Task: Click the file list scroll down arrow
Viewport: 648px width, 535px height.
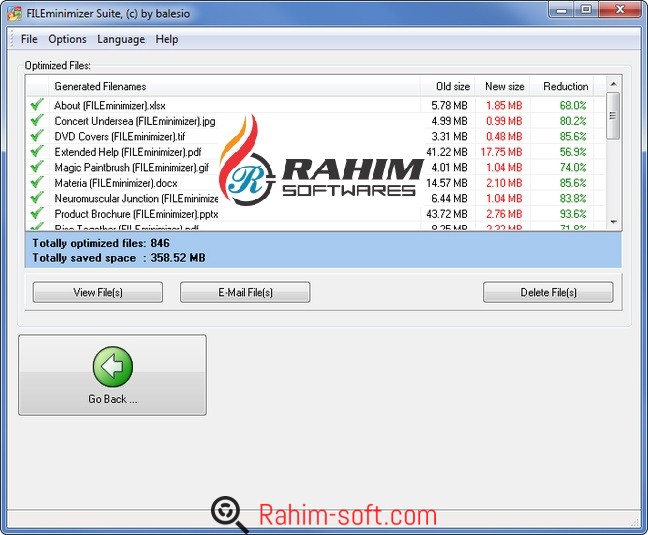Action: click(x=613, y=222)
